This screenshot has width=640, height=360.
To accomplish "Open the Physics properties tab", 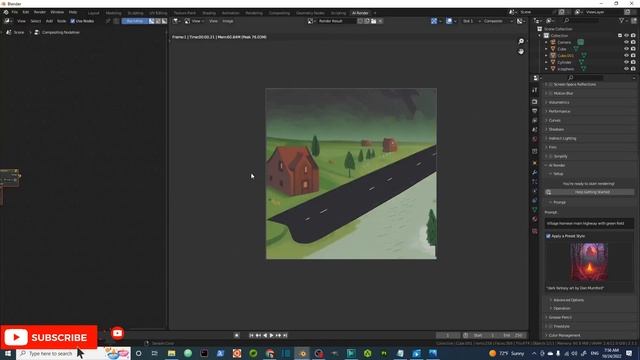I will [535, 191].
